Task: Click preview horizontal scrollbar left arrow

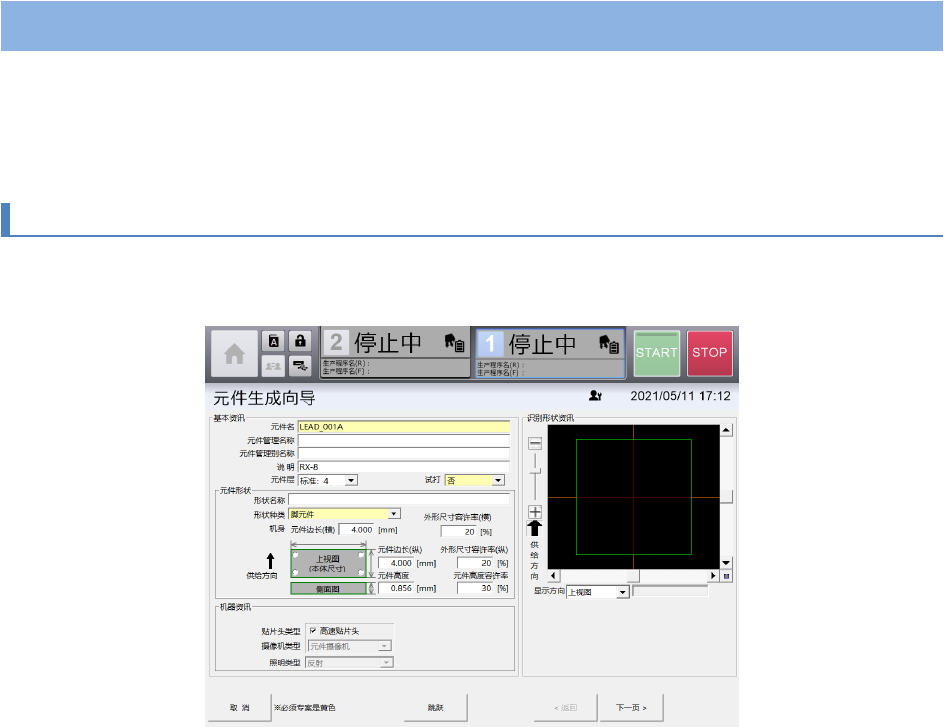Action: 553,575
